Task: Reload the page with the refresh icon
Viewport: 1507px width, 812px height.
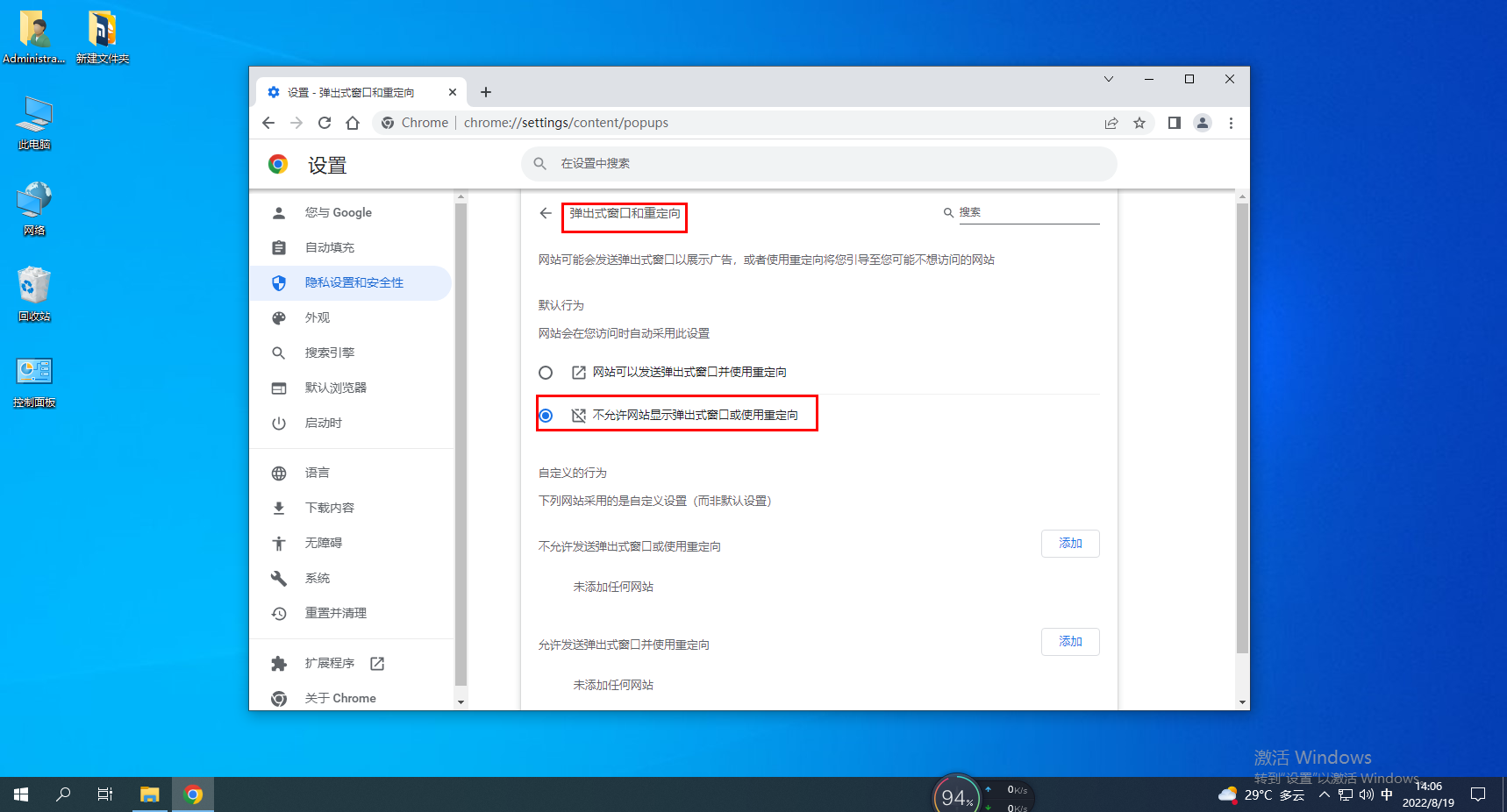Action: (324, 123)
